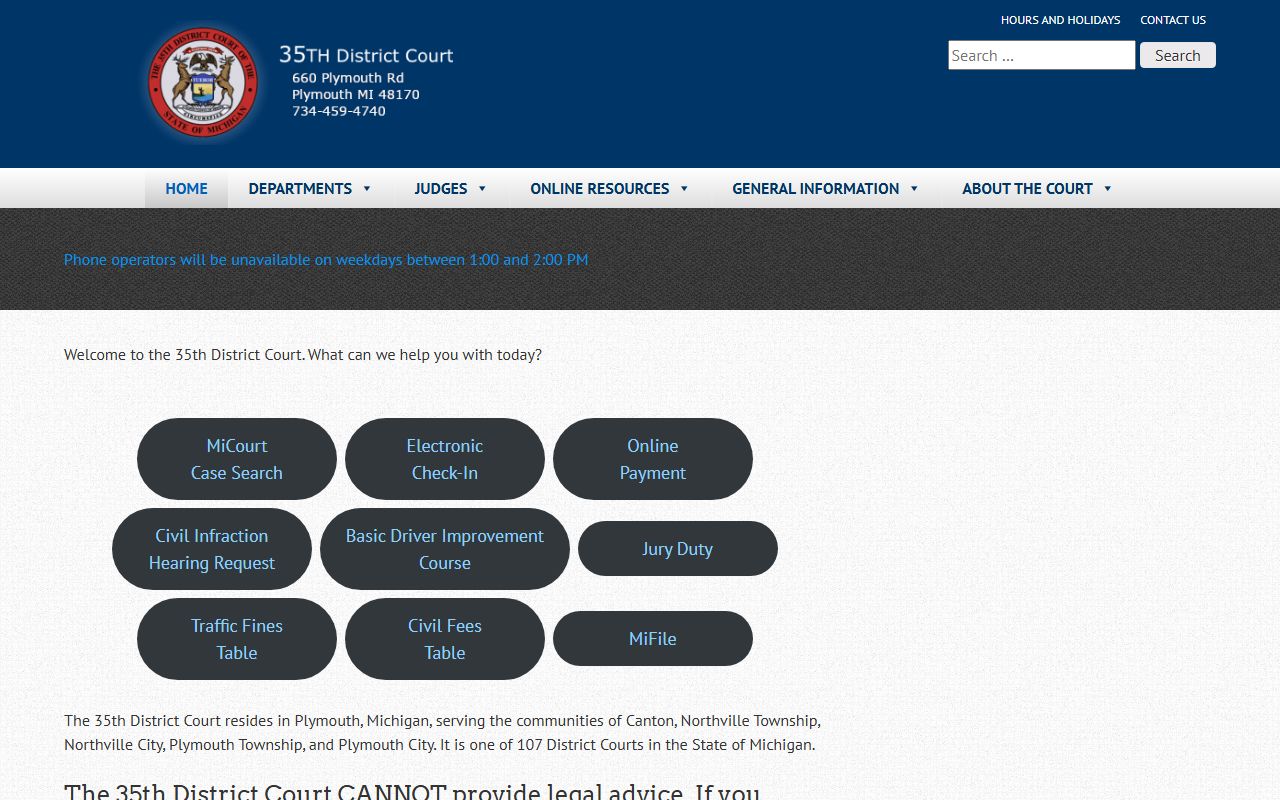This screenshot has height=800, width=1280.
Task: Open the MiFile link
Action: [x=653, y=639]
